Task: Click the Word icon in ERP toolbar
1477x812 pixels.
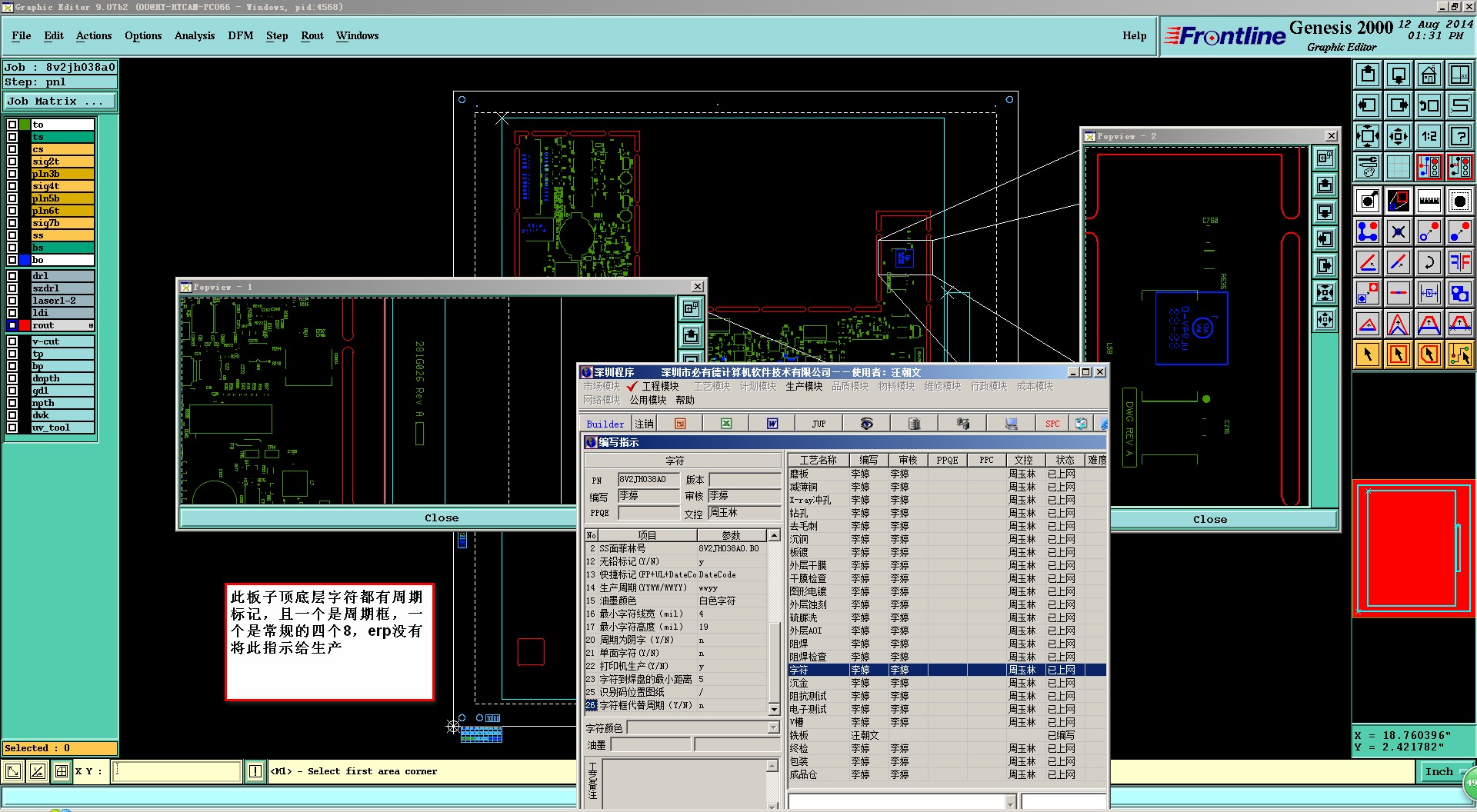Action: pyautogui.click(x=772, y=424)
